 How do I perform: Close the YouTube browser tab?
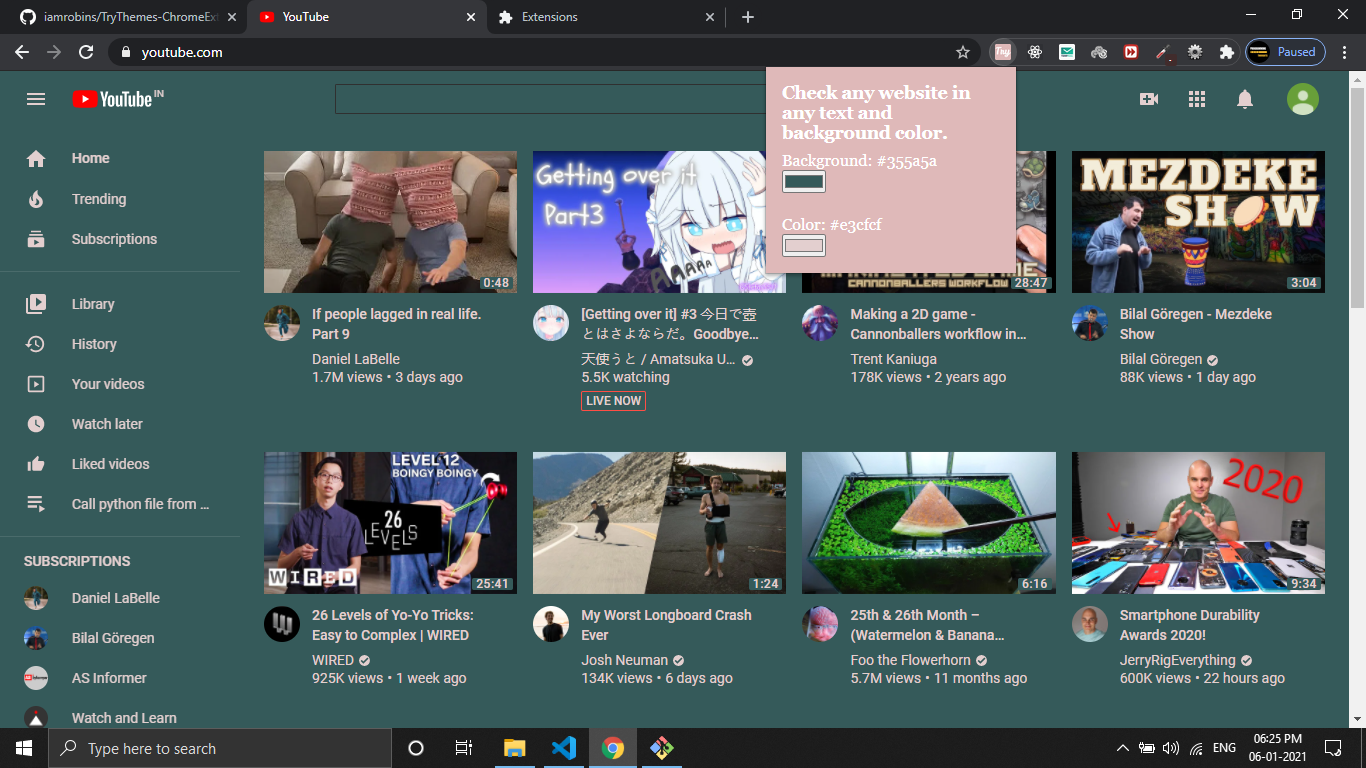(x=472, y=17)
